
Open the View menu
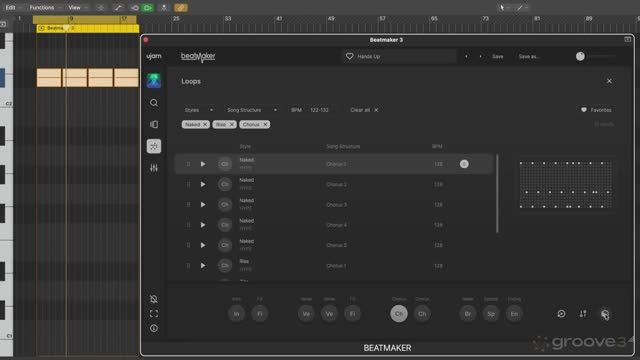pyautogui.click(x=74, y=7)
